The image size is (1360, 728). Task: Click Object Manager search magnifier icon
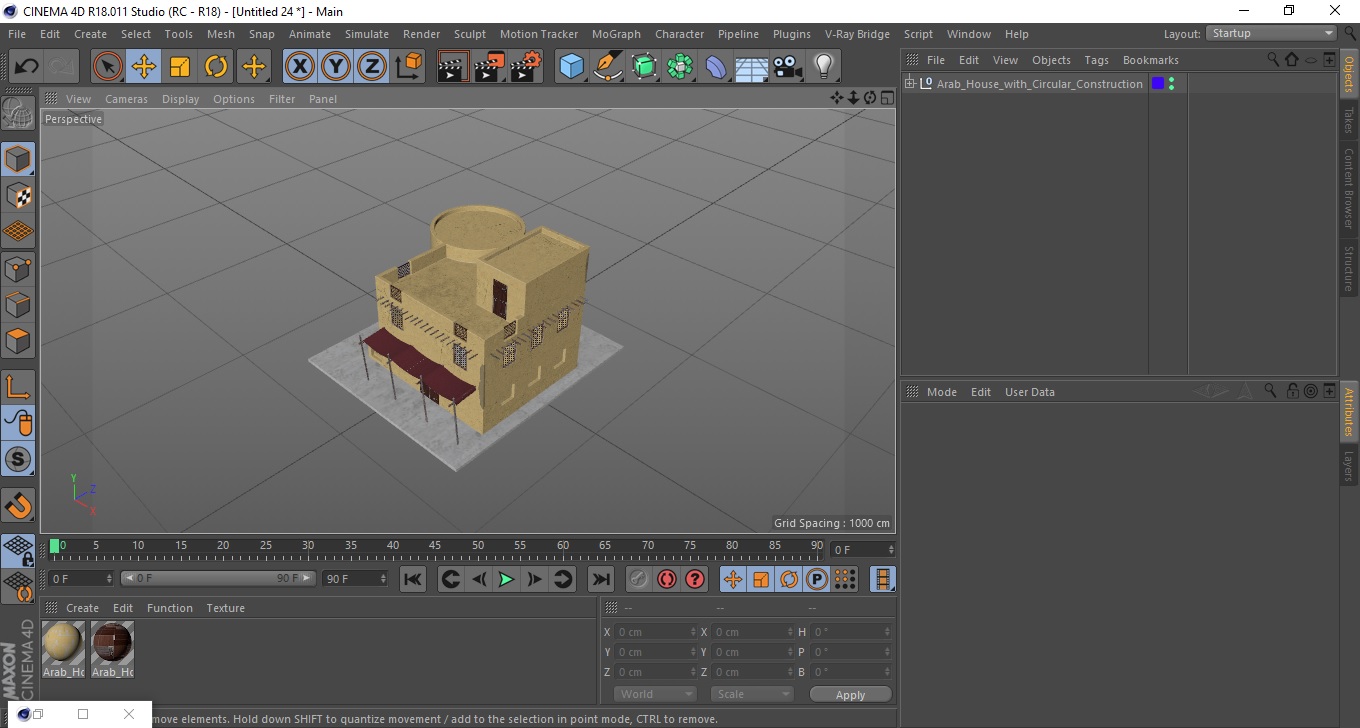1273,60
